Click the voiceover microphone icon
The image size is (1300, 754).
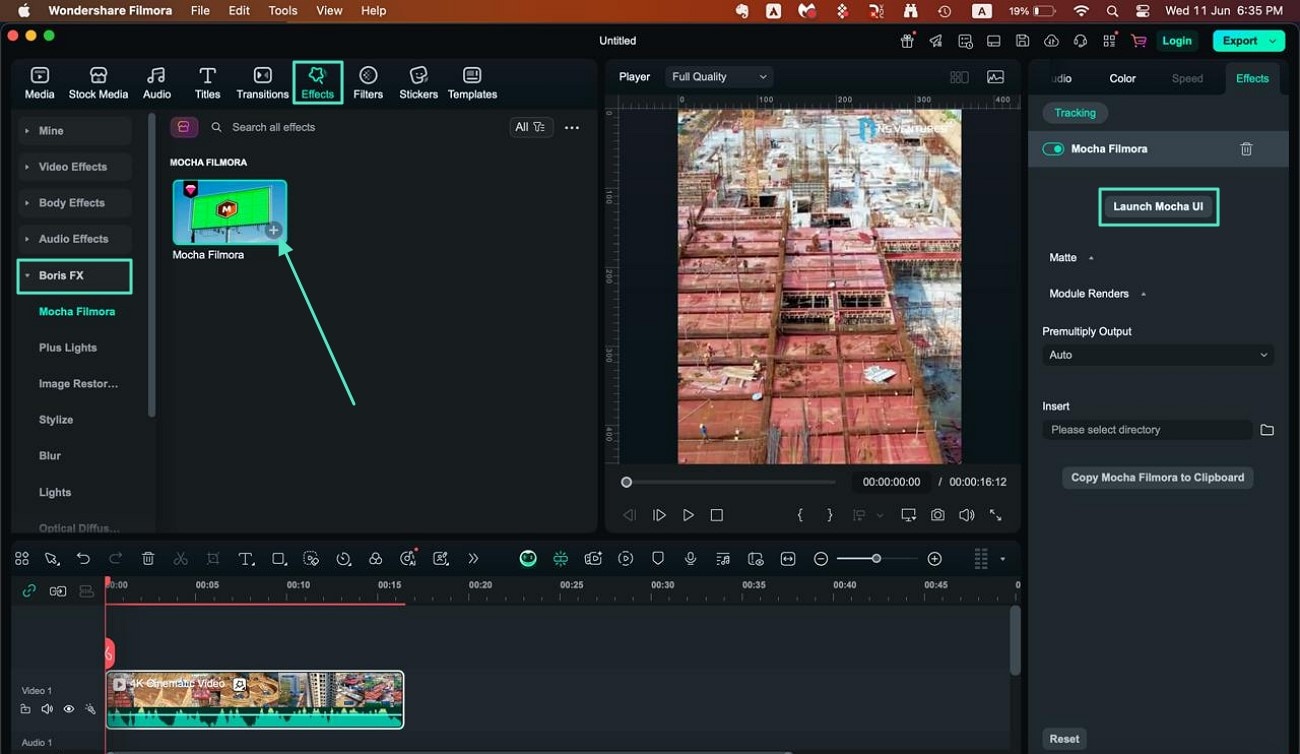(x=690, y=559)
